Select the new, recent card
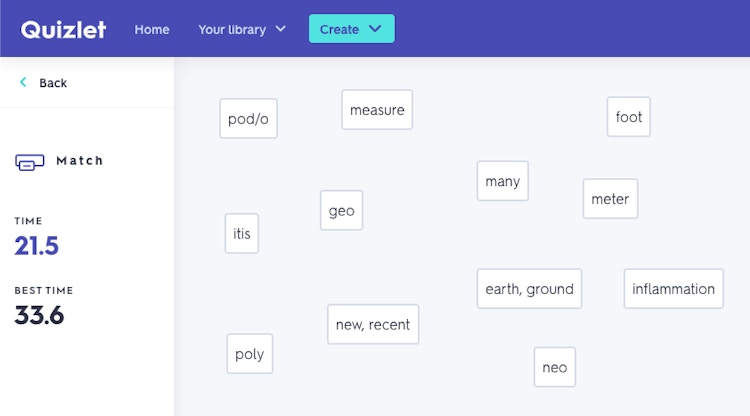Screen dimensions: 750x416 pyautogui.click(x=373, y=324)
